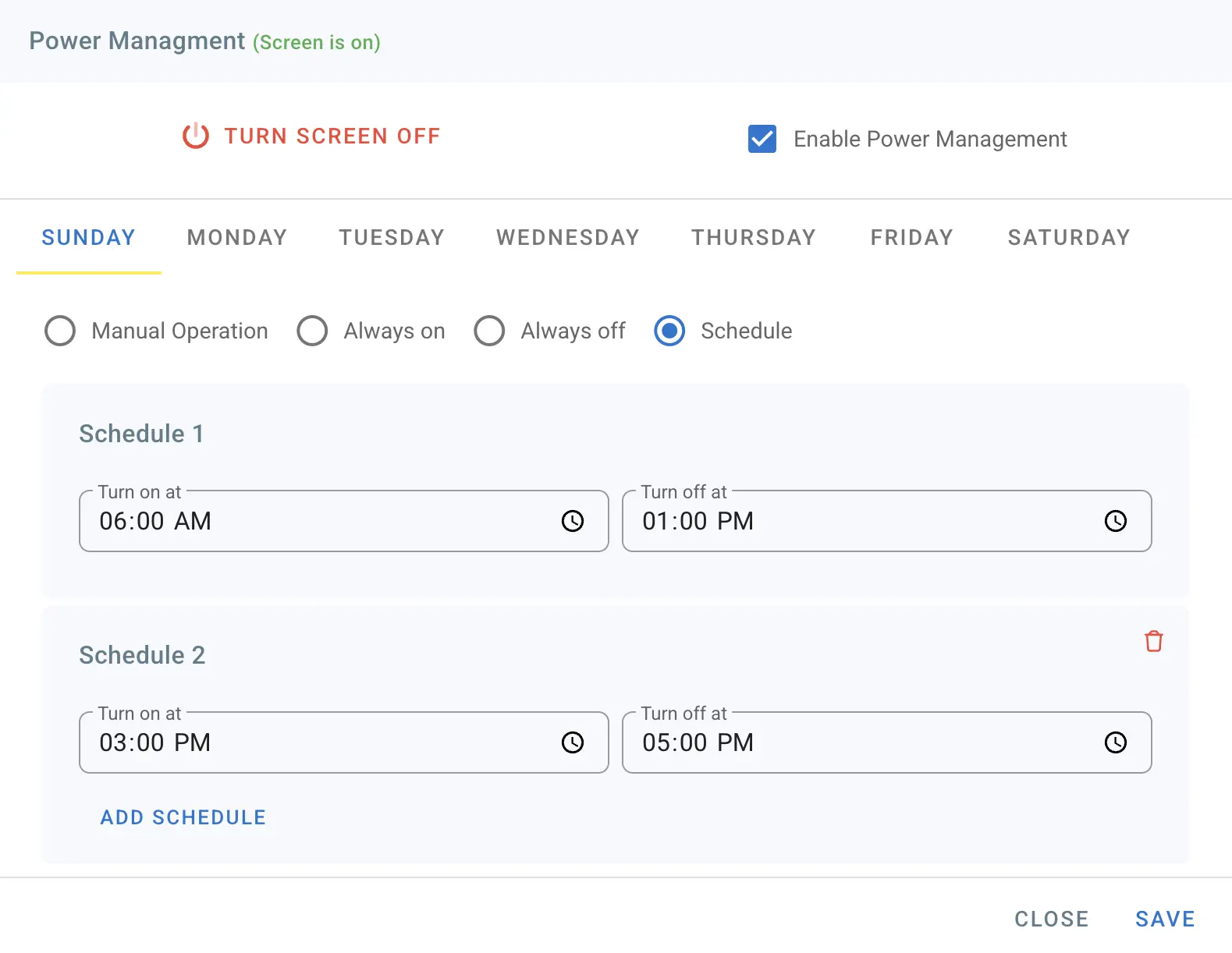Viewport: 1232px width, 953px height.
Task: Close the Power Management dialog
Action: pyautogui.click(x=1051, y=919)
